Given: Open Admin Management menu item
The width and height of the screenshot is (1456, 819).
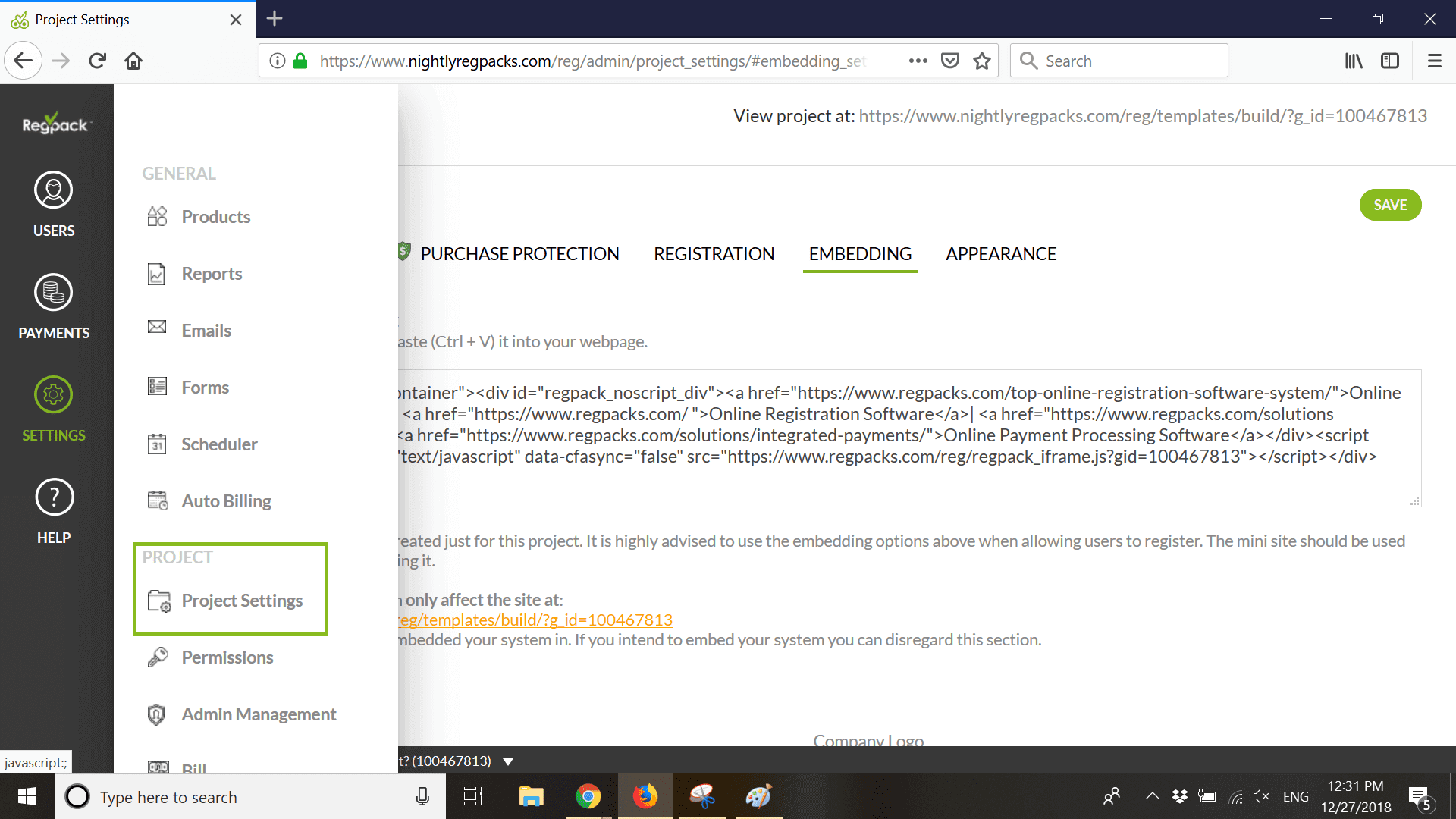Looking at the screenshot, I should click(x=258, y=714).
